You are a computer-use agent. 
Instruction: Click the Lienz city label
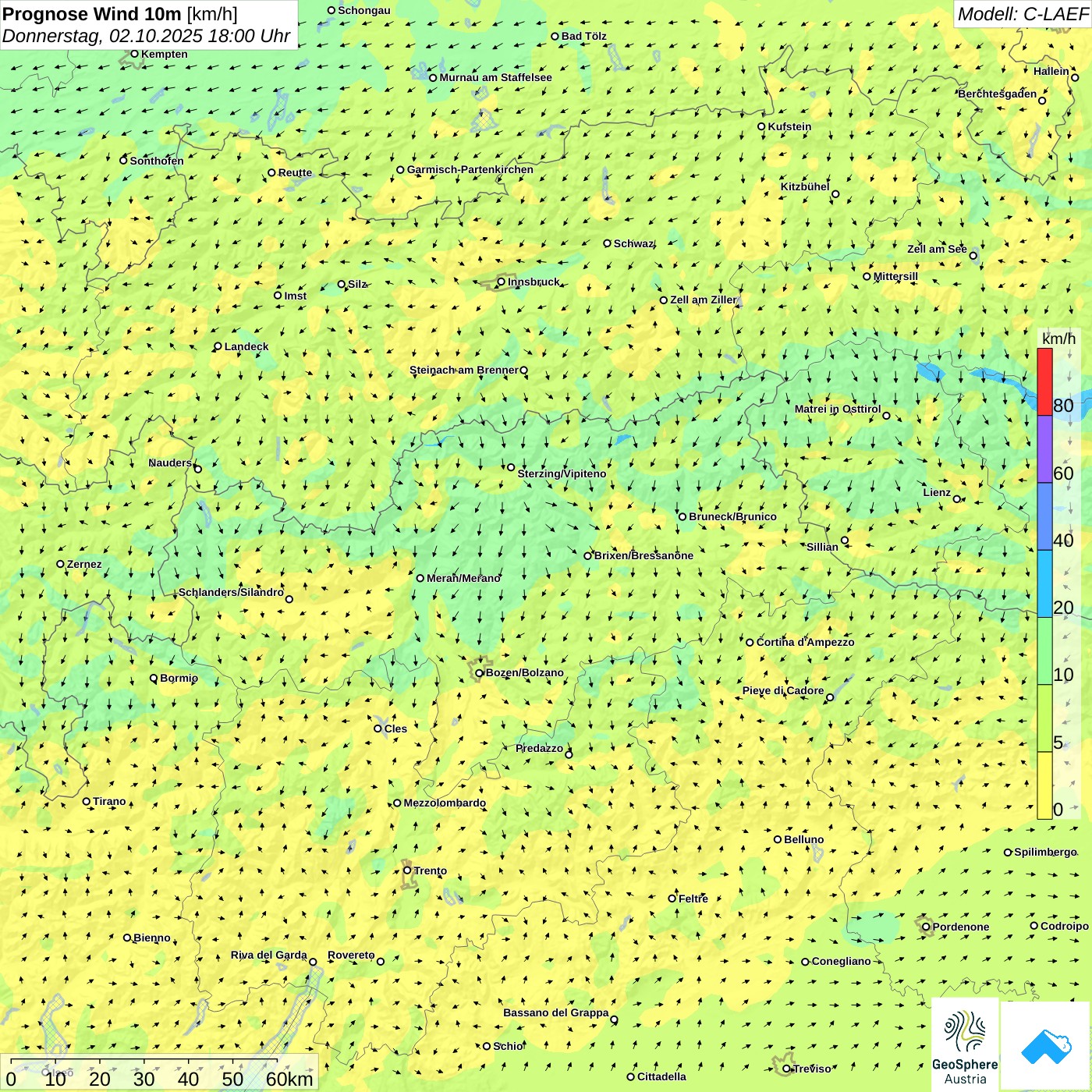pos(937,492)
